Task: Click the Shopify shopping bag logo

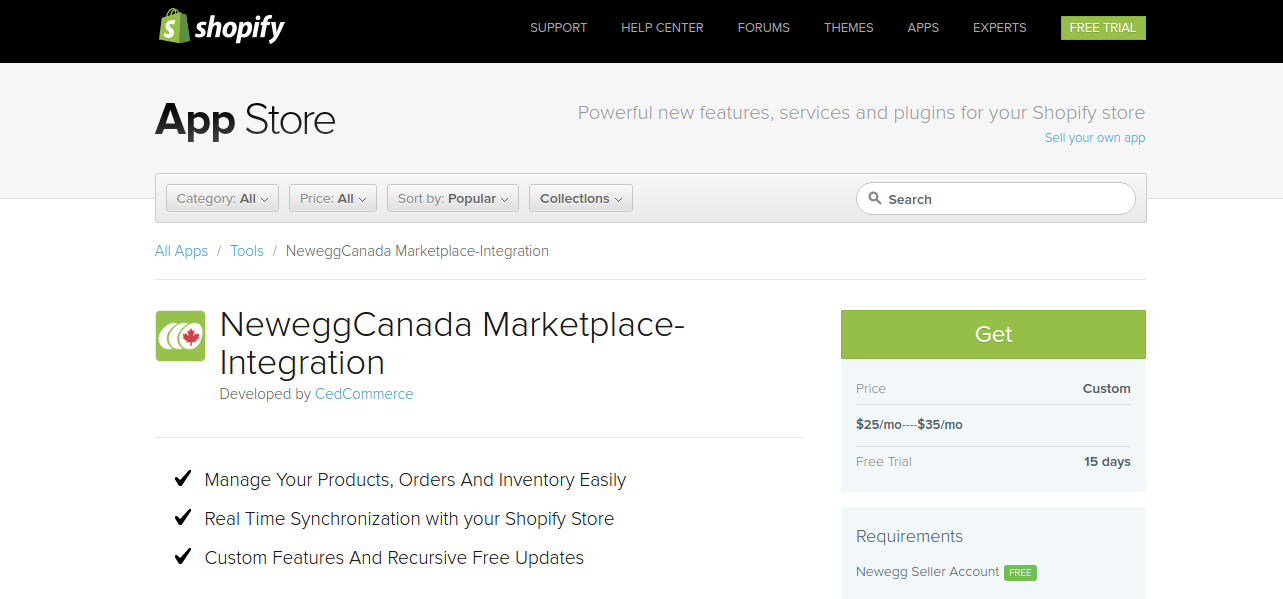Action: 173,27
